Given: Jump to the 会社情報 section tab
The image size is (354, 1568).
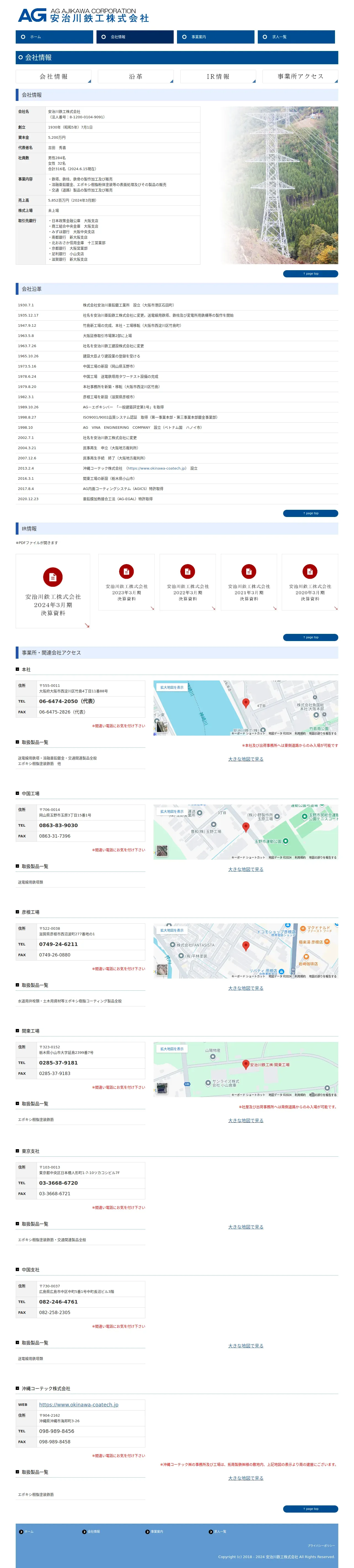Looking at the screenshot, I should [53, 77].
